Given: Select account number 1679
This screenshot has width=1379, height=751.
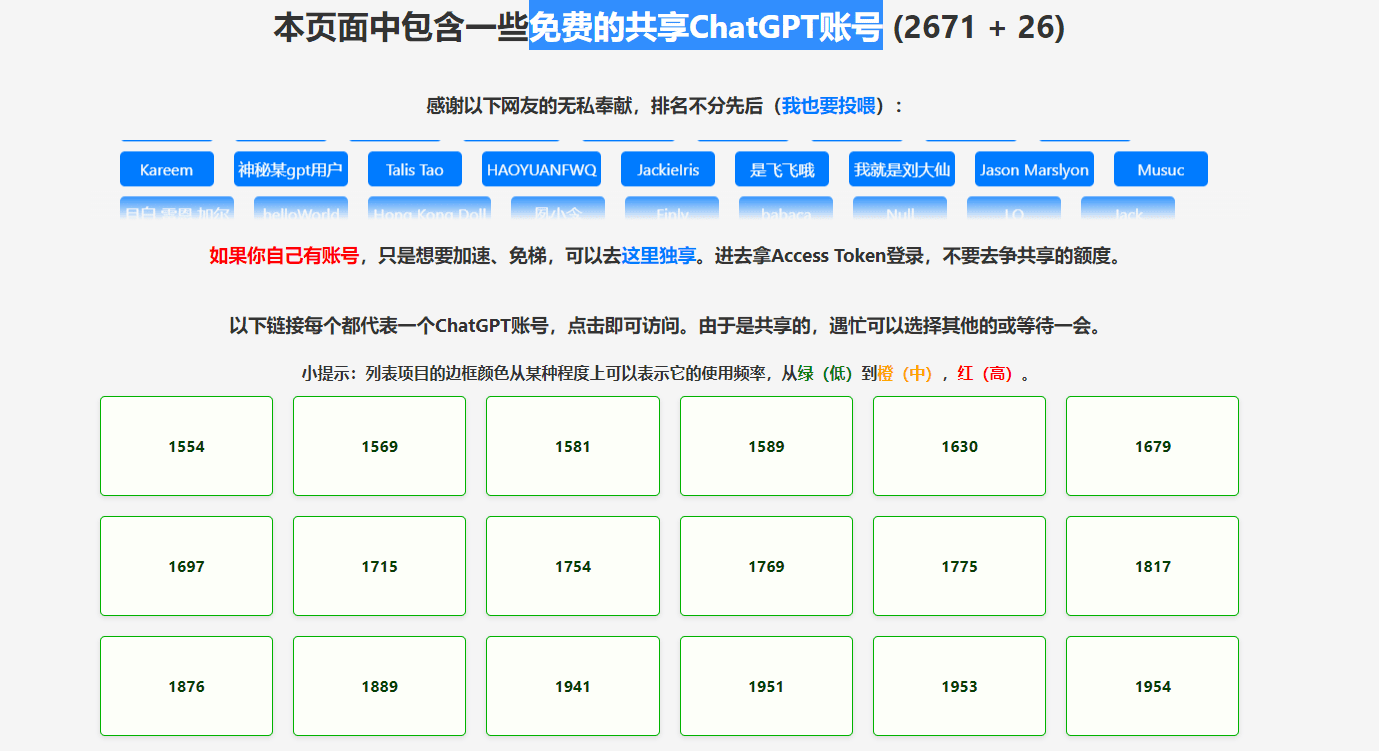Looking at the screenshot, I should click(1152, 446).
